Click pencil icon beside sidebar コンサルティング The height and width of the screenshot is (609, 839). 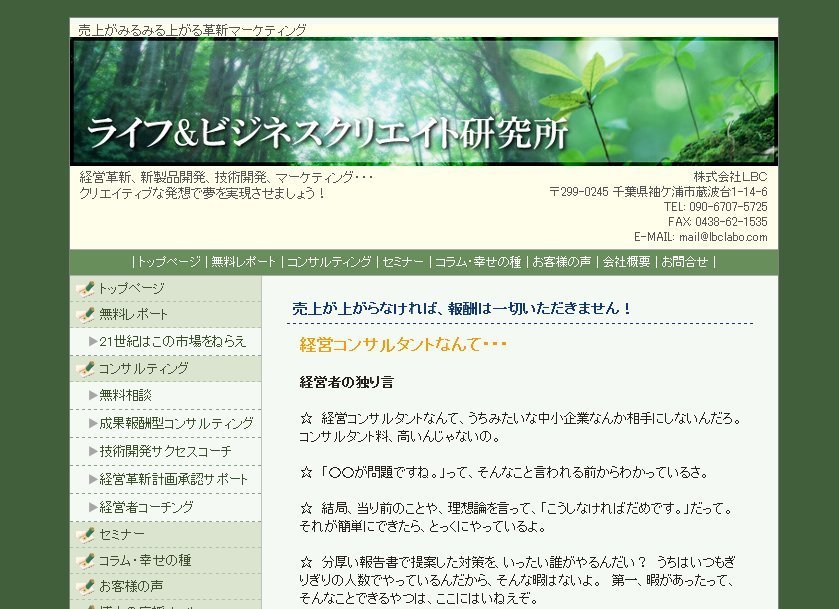pos(86,369)
